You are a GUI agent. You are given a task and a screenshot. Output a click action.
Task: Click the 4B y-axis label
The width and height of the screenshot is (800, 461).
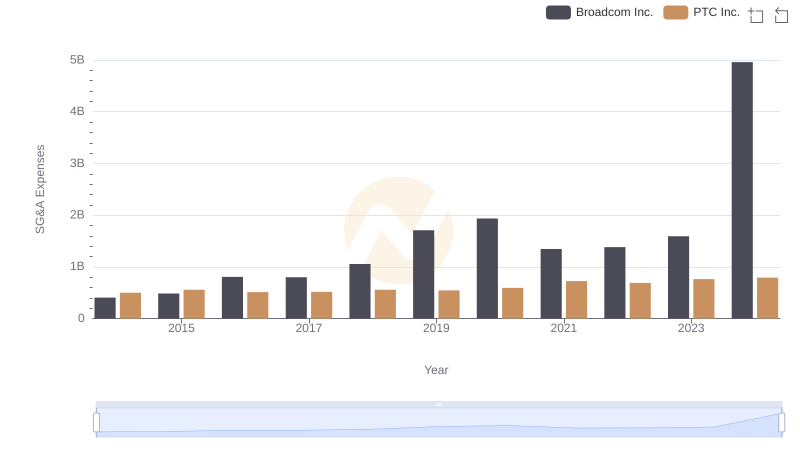click(77, 111)
